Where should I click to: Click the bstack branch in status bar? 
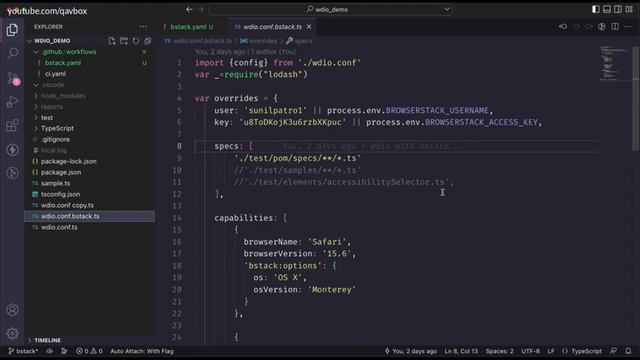click(x=23, y=351)
